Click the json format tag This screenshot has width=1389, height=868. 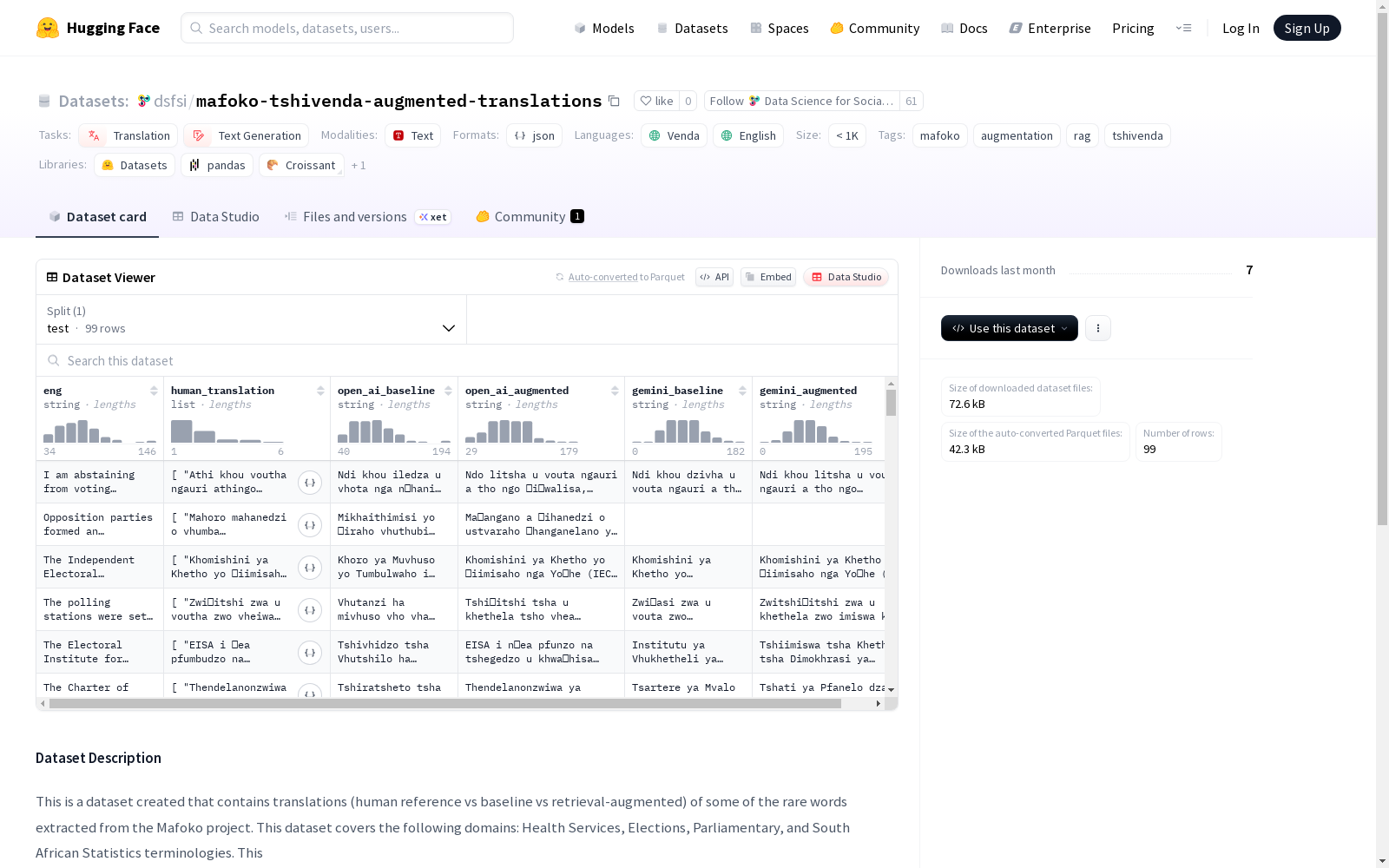pos(534,135)
